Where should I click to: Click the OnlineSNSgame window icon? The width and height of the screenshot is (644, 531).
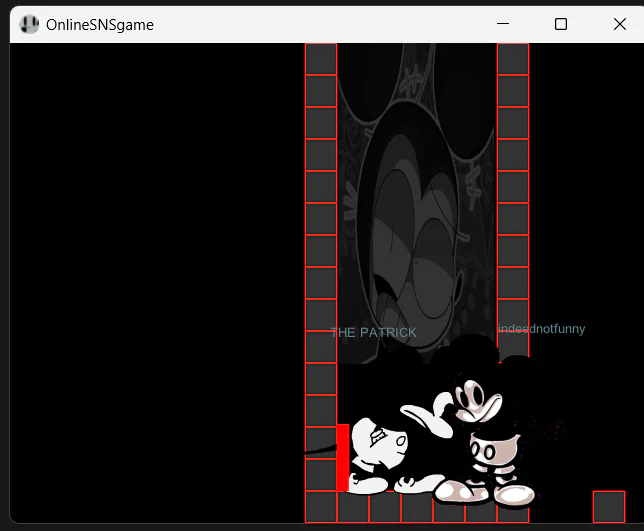click(x=29, y=25)
